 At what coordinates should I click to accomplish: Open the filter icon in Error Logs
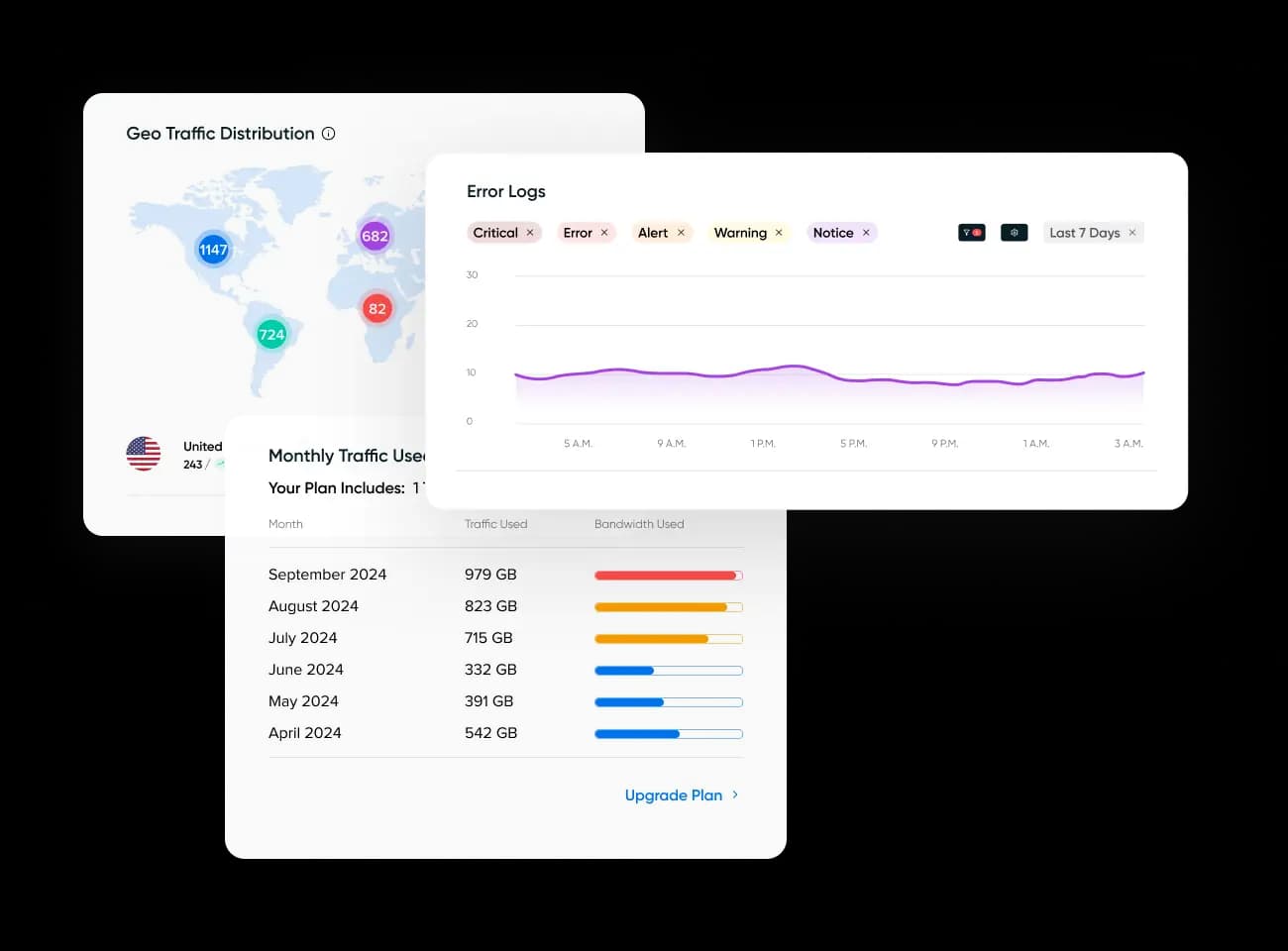(971, 233)
